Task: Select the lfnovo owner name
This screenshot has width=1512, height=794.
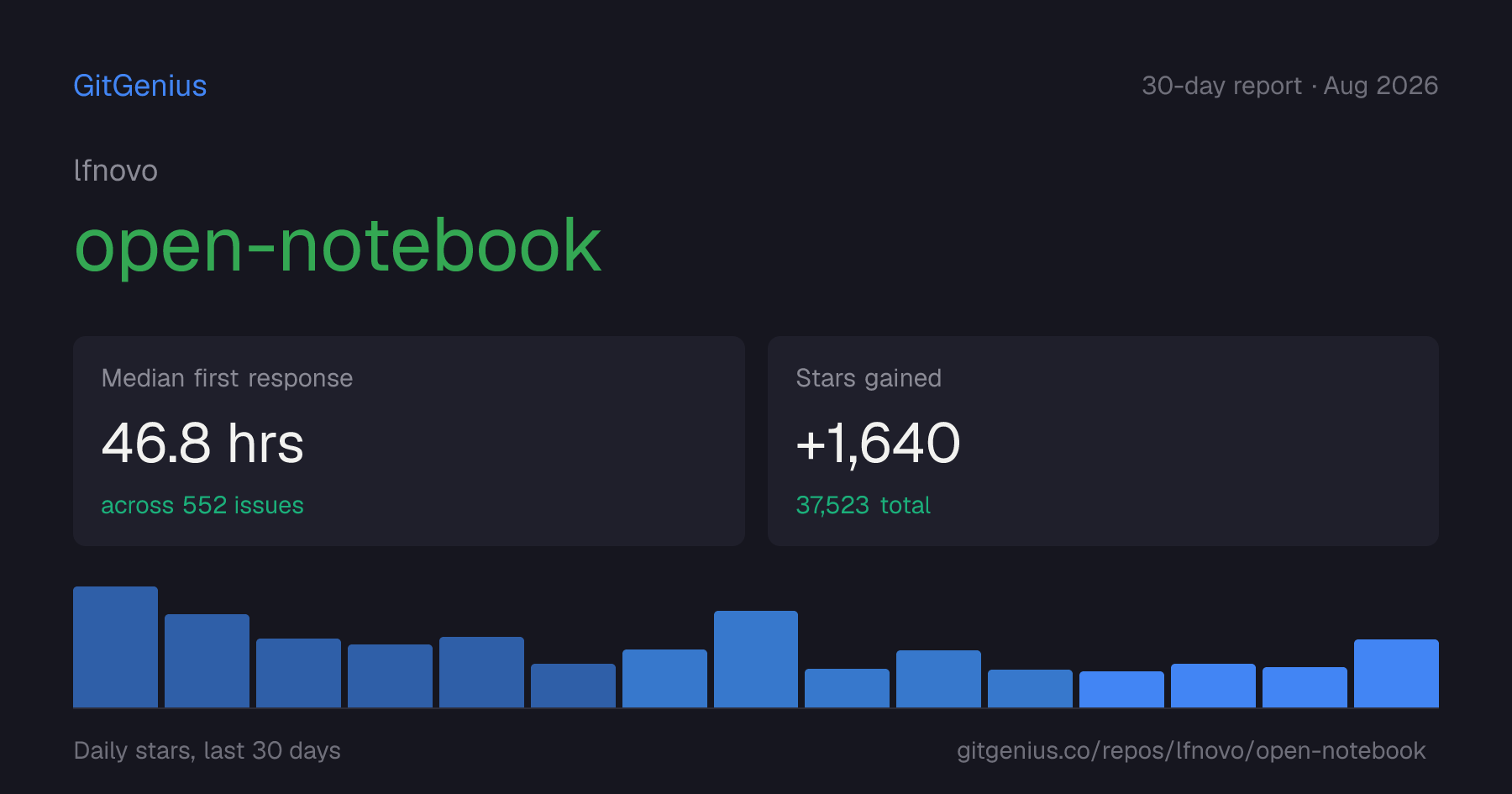Action: pyautogui.click(x=116, y=171)
